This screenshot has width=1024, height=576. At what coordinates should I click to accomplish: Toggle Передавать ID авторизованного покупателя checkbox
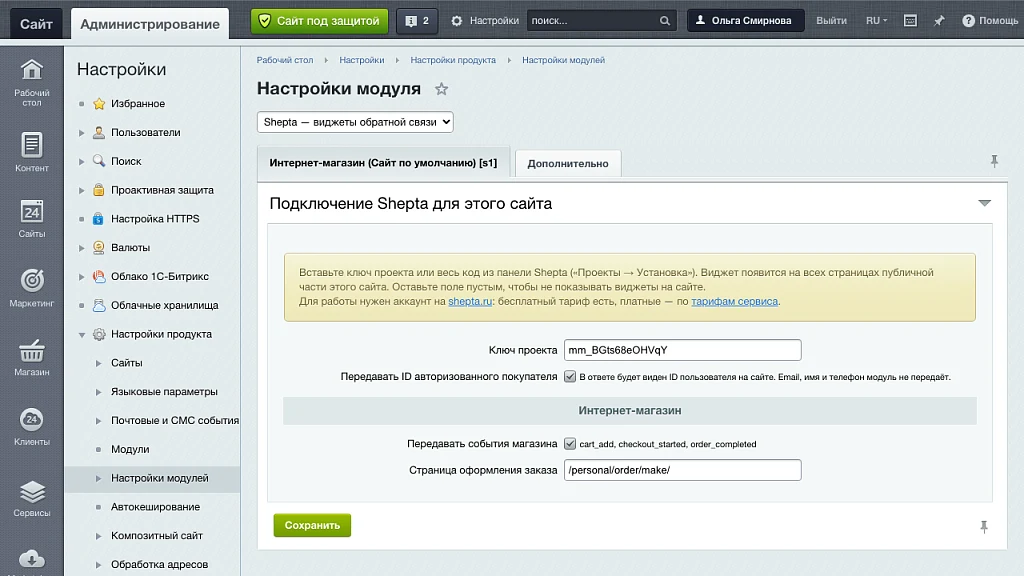pyautogui.click(x=570, y=376)
